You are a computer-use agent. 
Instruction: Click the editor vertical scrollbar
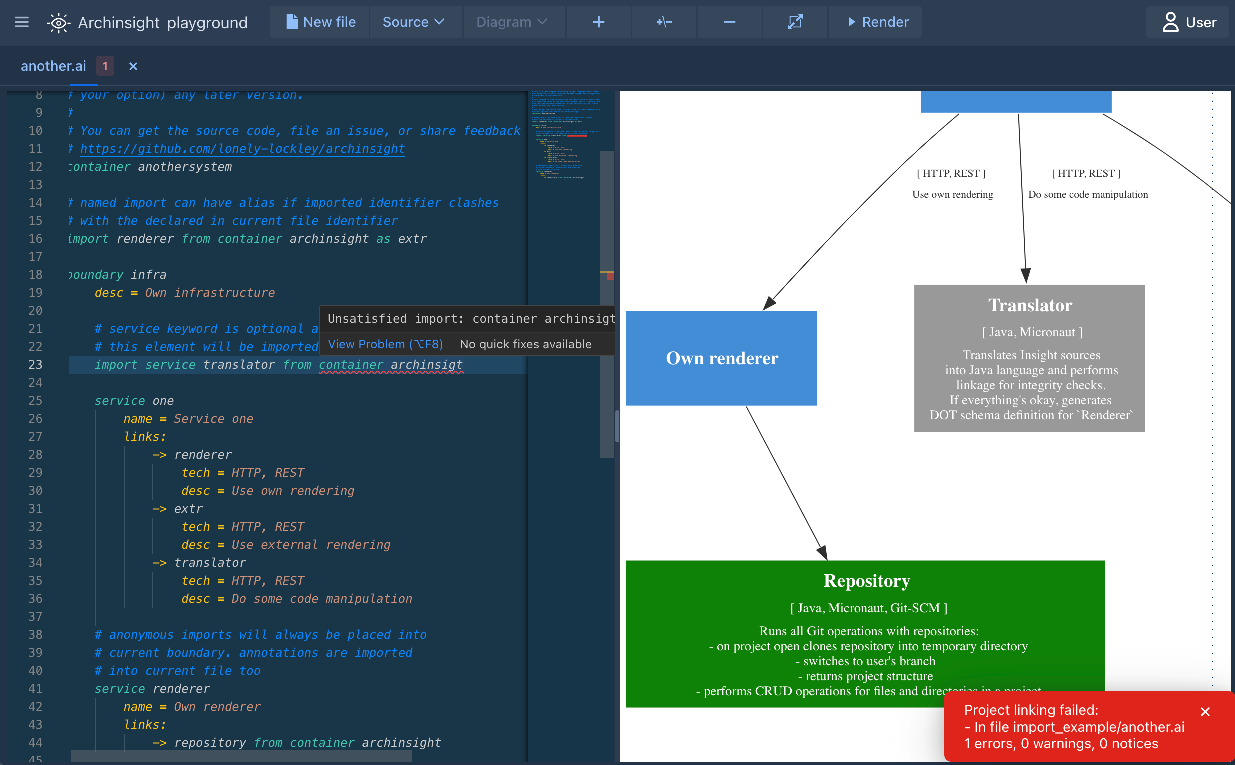click(607, 304)
